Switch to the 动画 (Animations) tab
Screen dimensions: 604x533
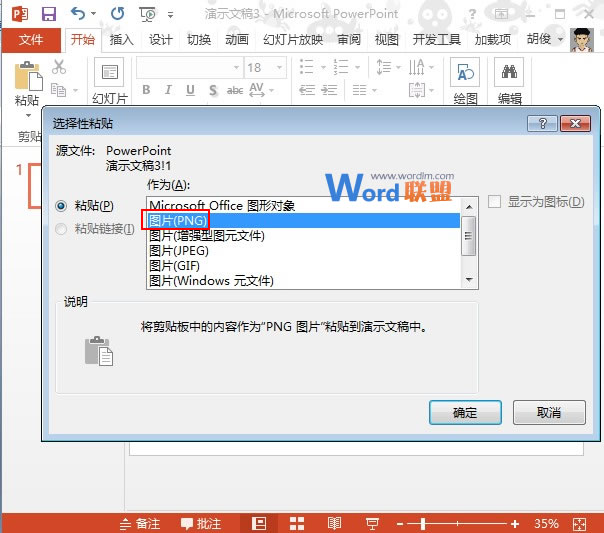click(x=237, y=40)
